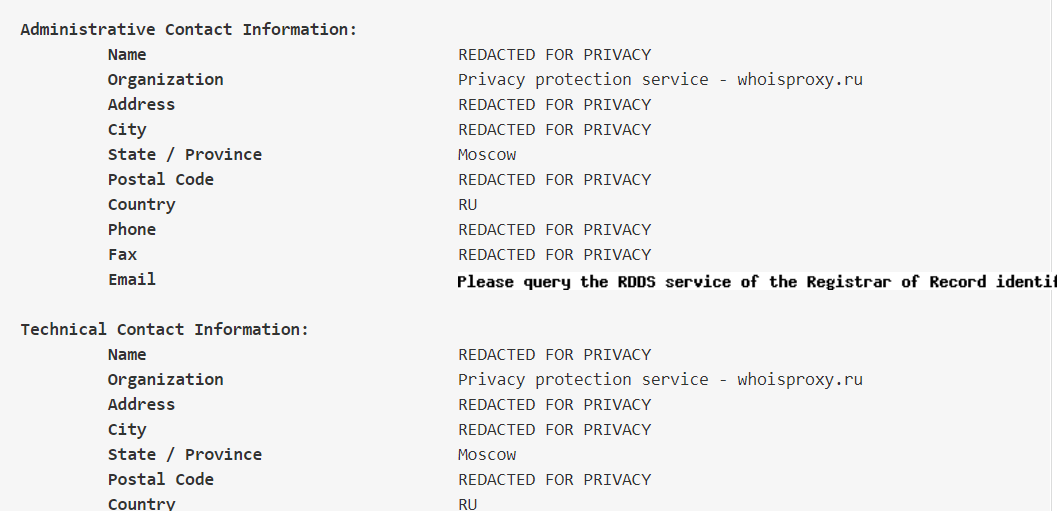
Task: Click the technical contact's Postal Code label
Action: 160,480
